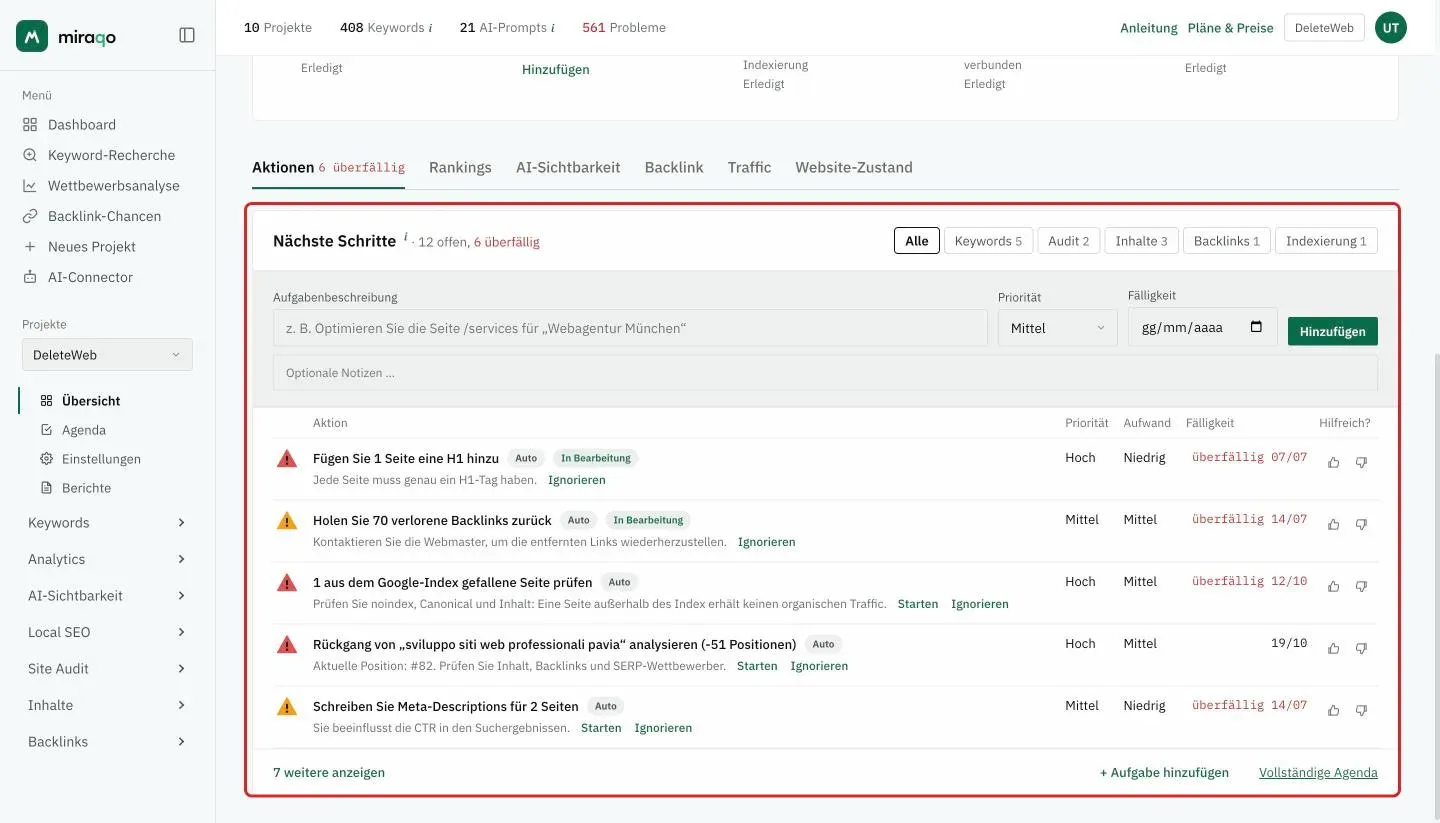The height and width of the screenshot is (823, 1440).
Task: Thumbs up the Google-Index action
Action: [1333, 587]
